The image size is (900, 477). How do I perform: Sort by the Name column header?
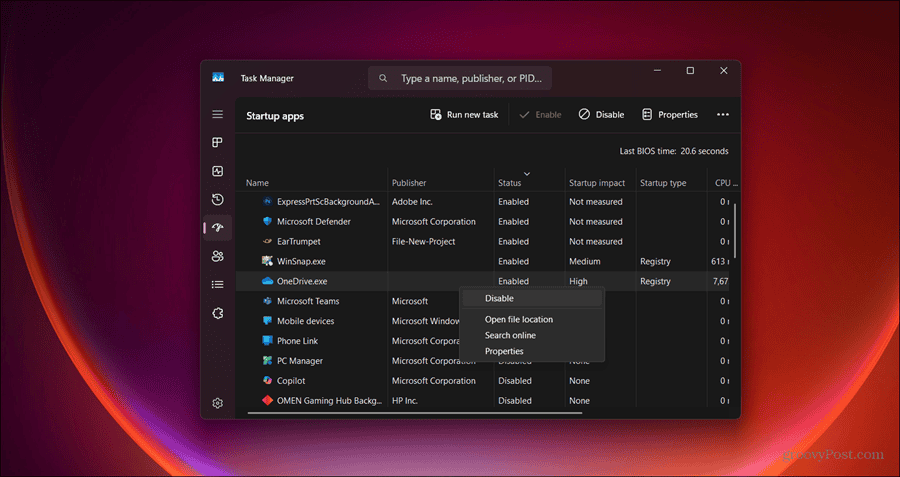[x=257, y=183]
